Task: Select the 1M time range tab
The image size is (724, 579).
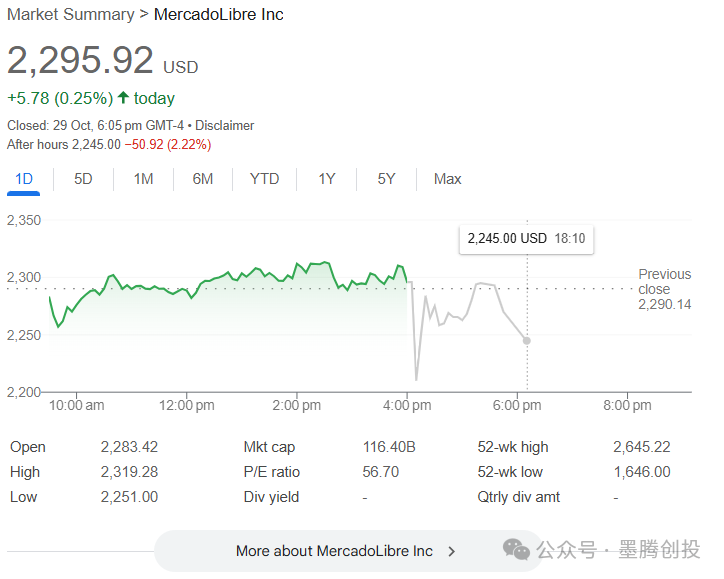Action: [x=143, y=179]
